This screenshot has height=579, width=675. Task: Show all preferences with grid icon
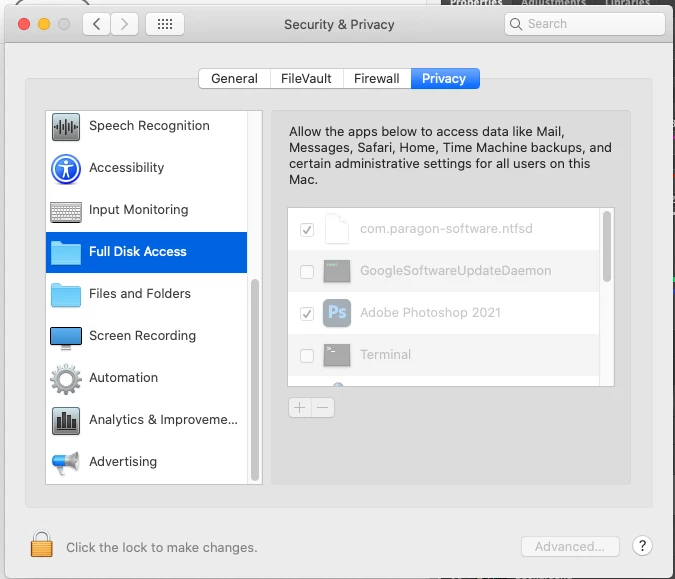[165, 24]
